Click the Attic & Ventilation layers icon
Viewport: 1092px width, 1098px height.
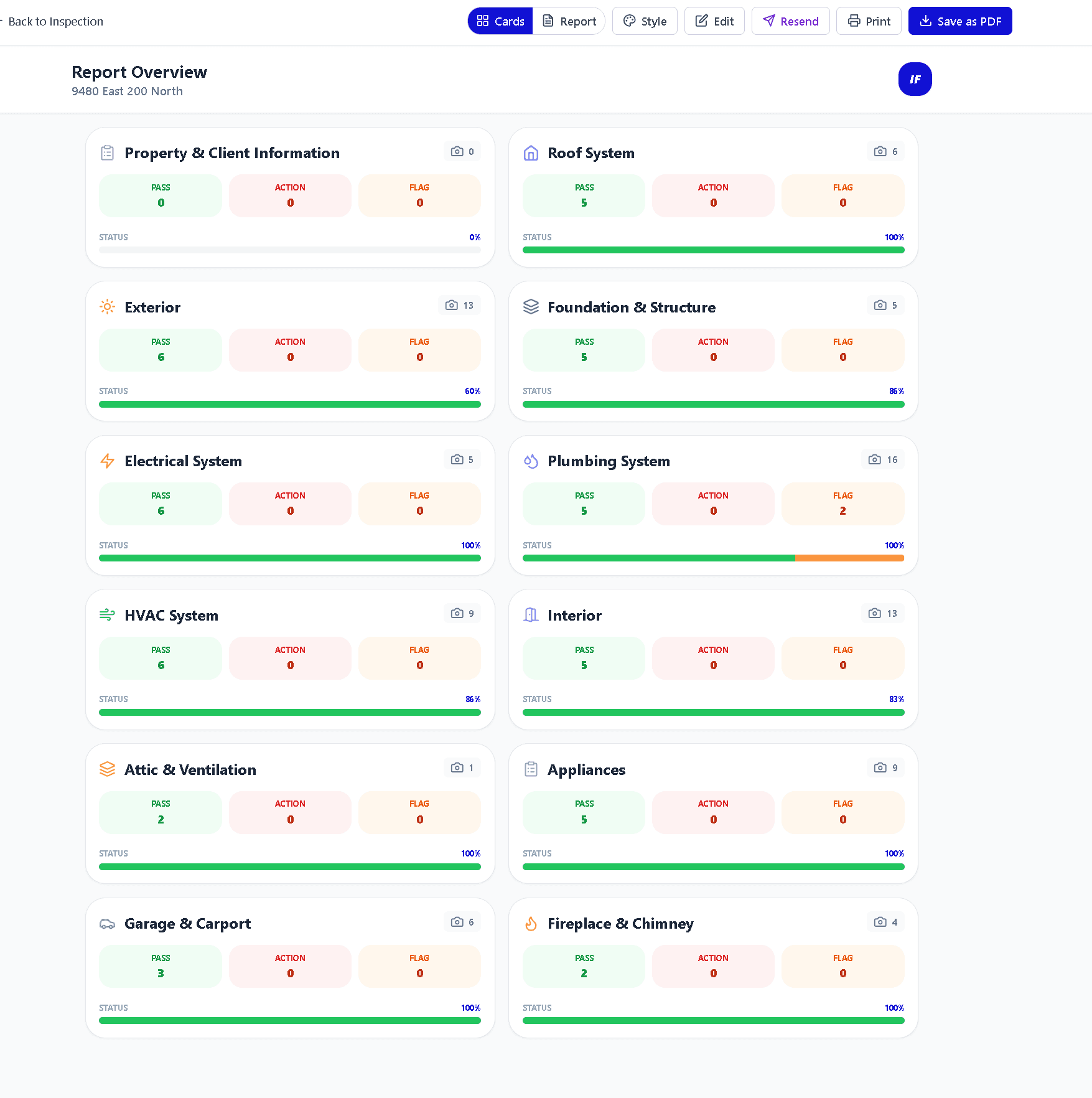click(x=107, y=769)
